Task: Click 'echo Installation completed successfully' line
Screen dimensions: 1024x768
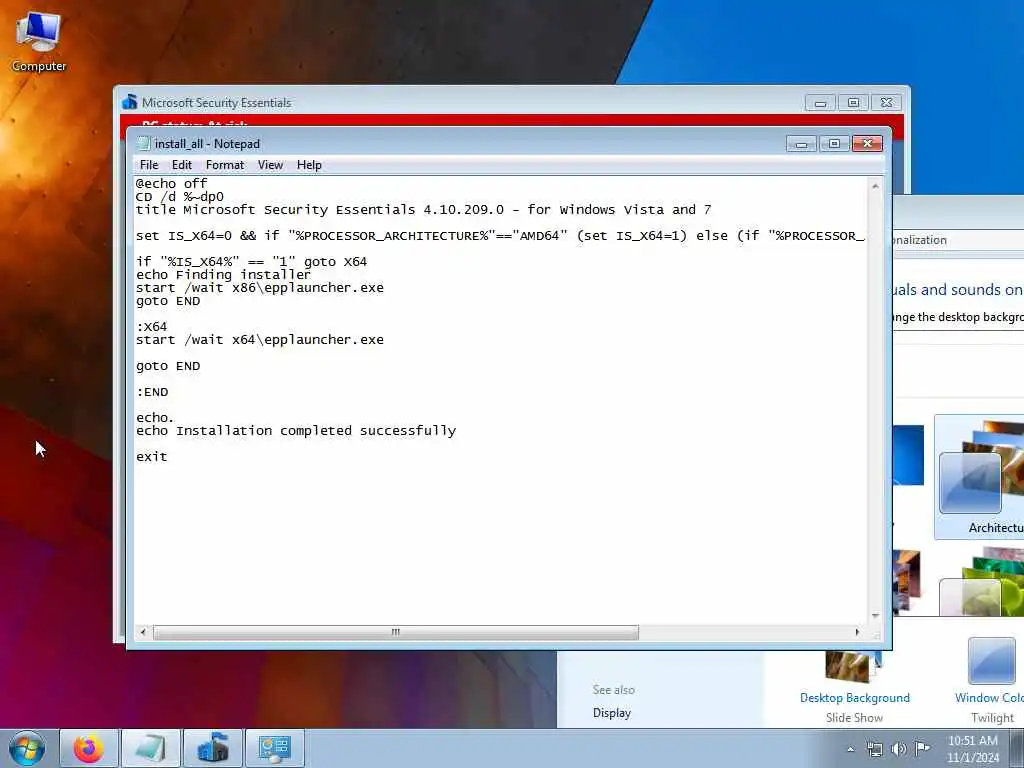Action: 296,431
